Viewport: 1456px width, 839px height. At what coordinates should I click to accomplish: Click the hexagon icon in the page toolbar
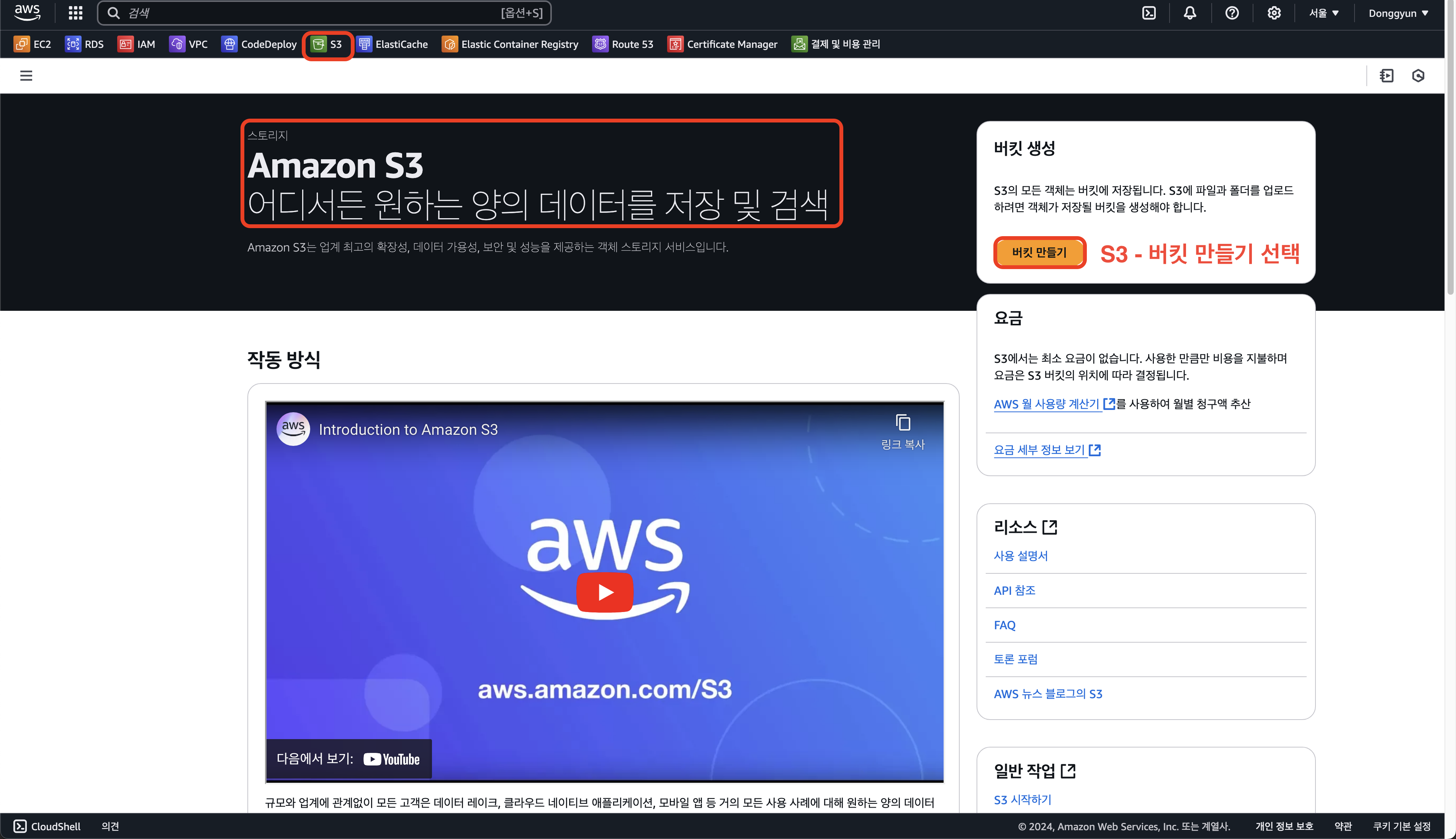pos(1418,75)
